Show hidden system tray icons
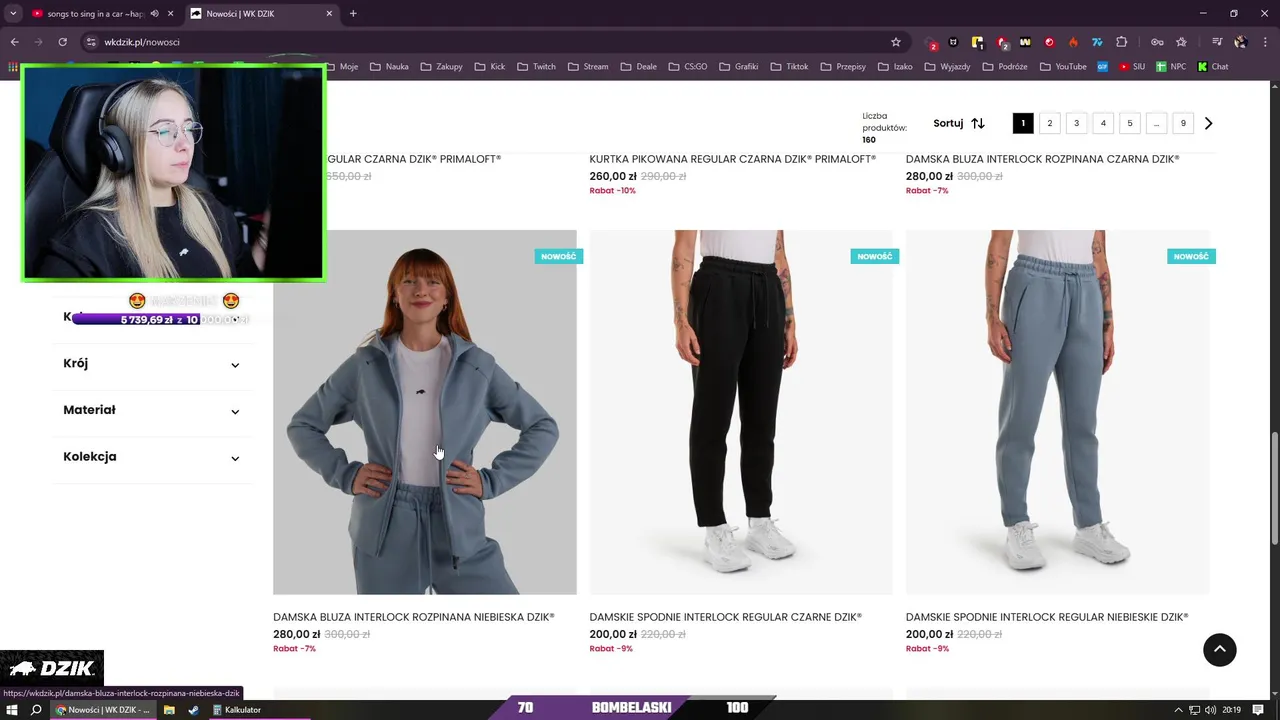This screenshot has height=720, width=1280. point(1178,710)
